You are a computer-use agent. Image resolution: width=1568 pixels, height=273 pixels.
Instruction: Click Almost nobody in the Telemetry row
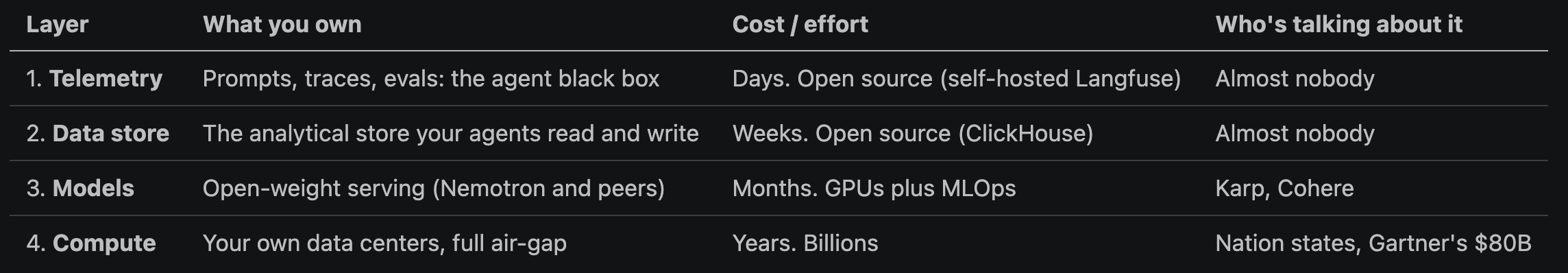[1295, 79]
